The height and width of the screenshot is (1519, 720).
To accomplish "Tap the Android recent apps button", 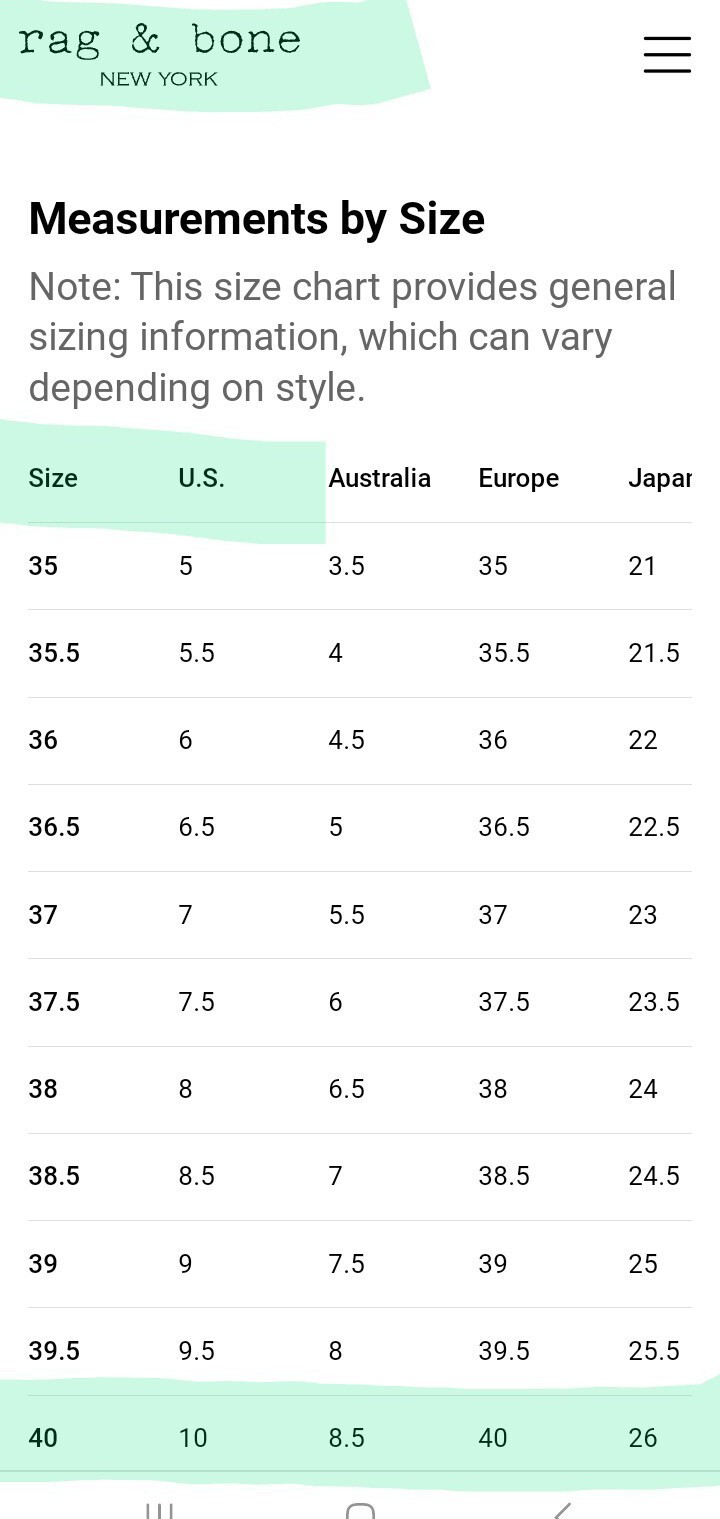I will click(160, 1511).
